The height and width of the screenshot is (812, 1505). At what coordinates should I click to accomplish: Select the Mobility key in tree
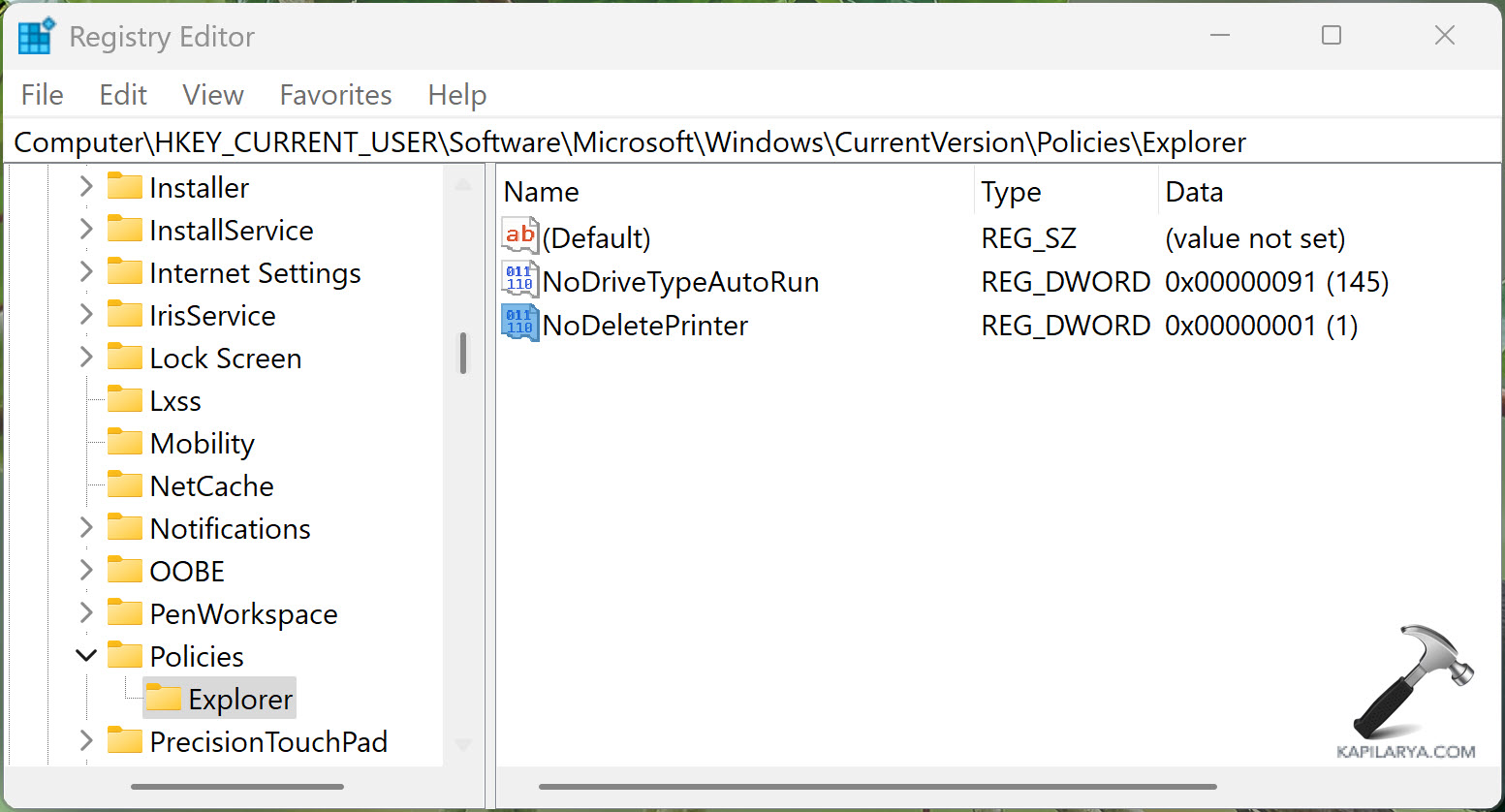(x=202, y=443)
